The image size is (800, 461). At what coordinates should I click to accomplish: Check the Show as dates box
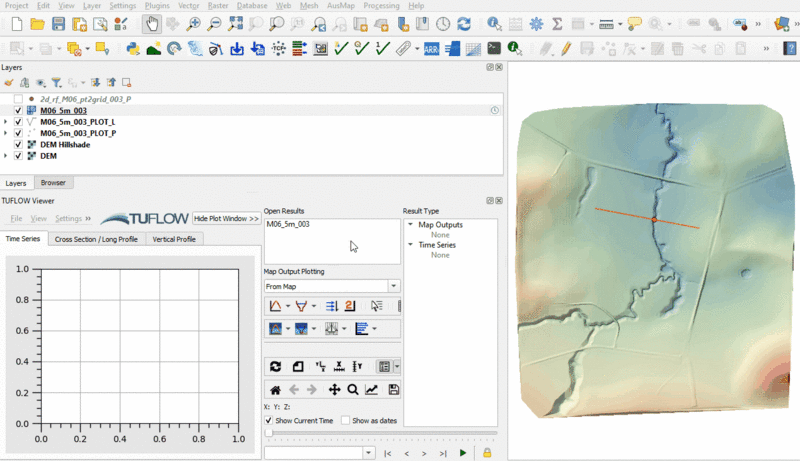[346, 421]
